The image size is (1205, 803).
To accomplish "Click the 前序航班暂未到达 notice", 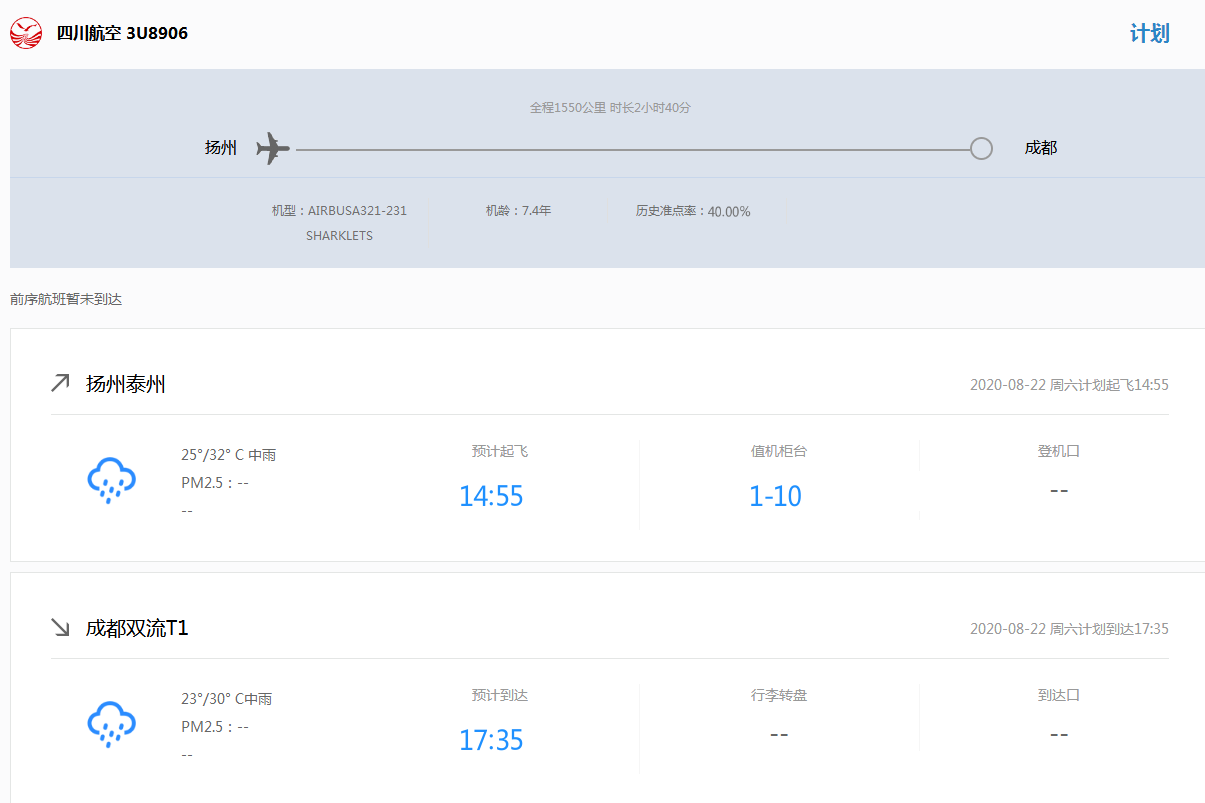I will (66, 299).
